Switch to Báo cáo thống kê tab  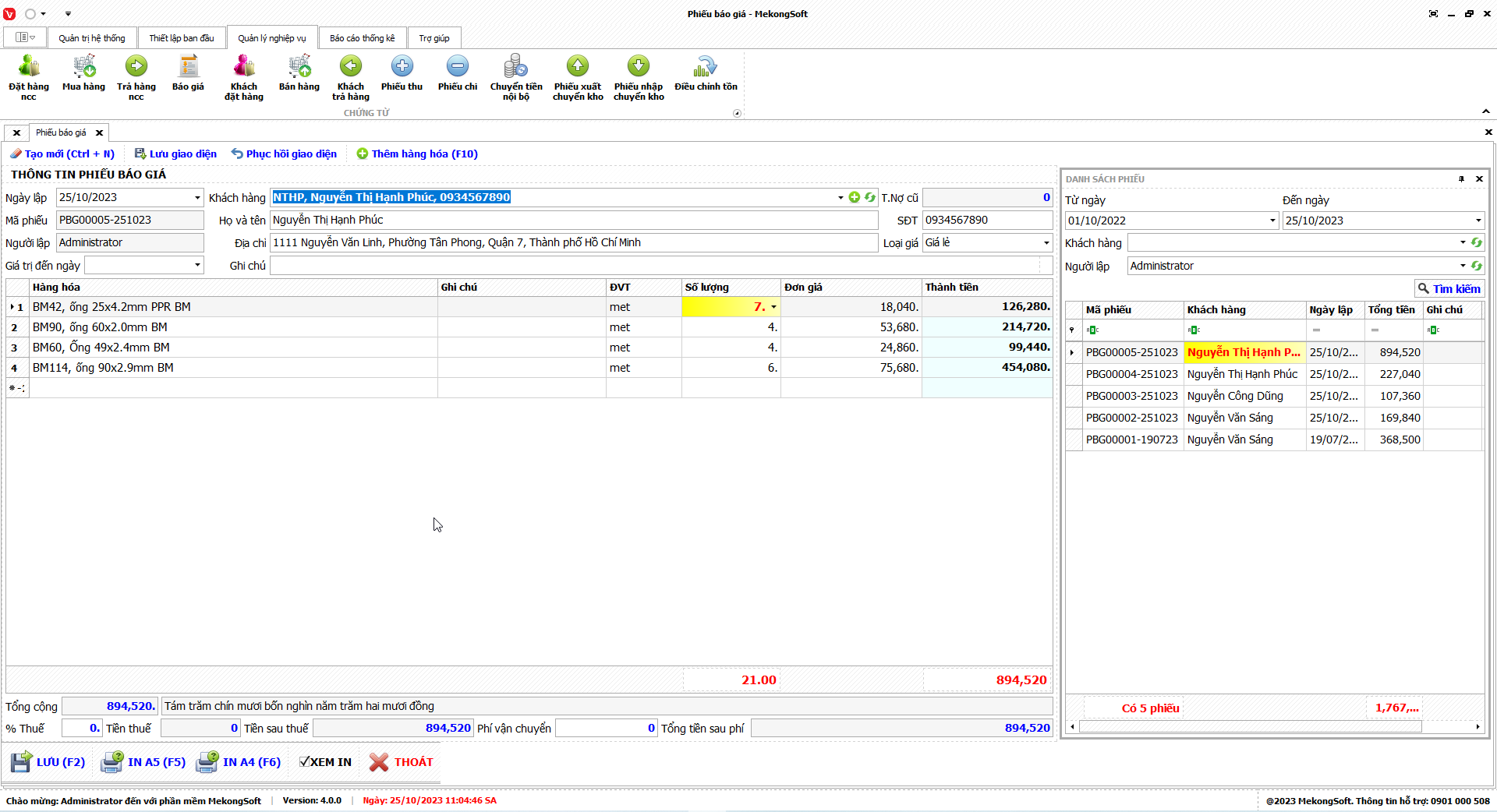click(362, 38)
